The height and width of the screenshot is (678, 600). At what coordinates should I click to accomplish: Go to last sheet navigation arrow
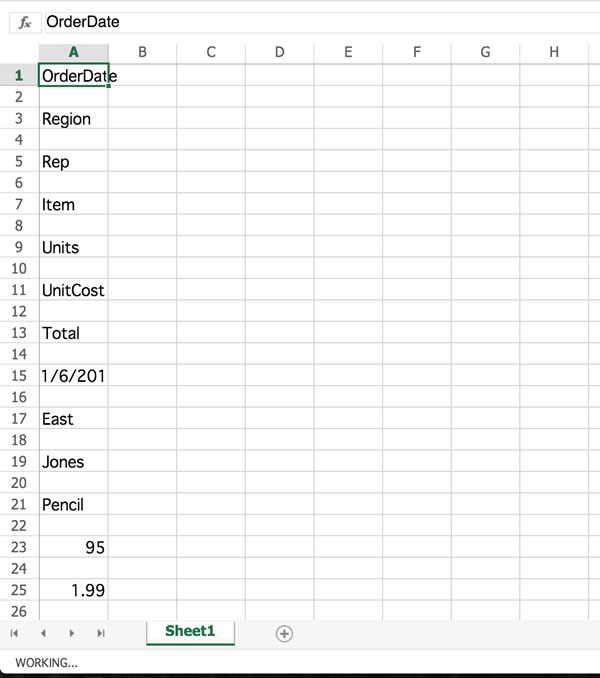click(101, 633)
